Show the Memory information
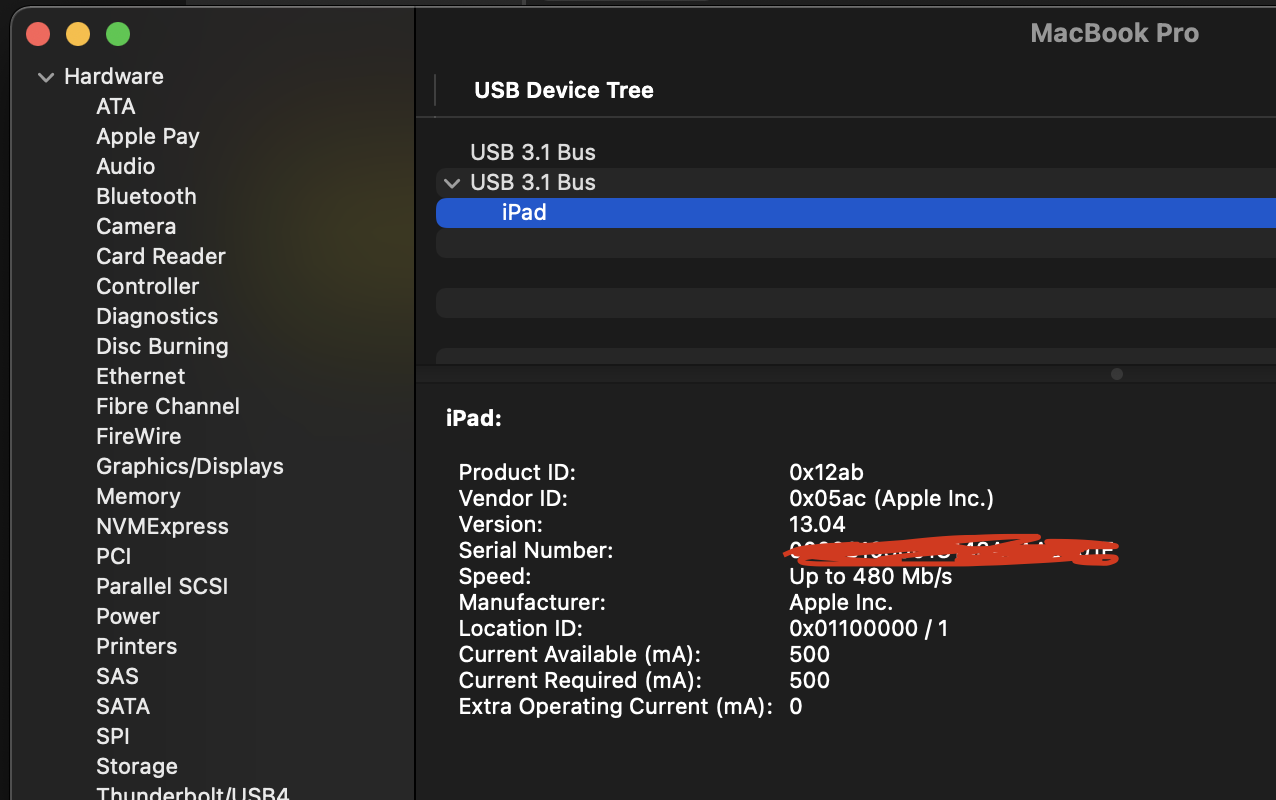Viewport: 1276px width, 800px height. (x=138, y=497)
